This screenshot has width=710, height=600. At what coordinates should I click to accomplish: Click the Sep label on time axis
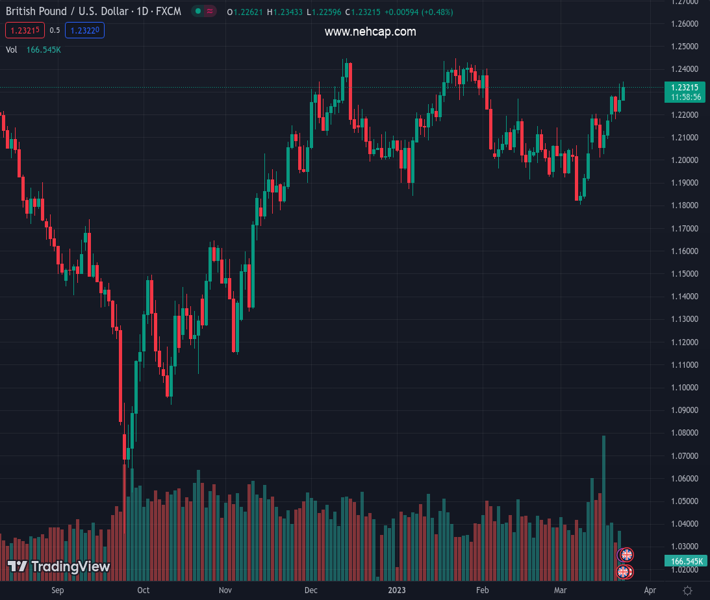point(58,590)
